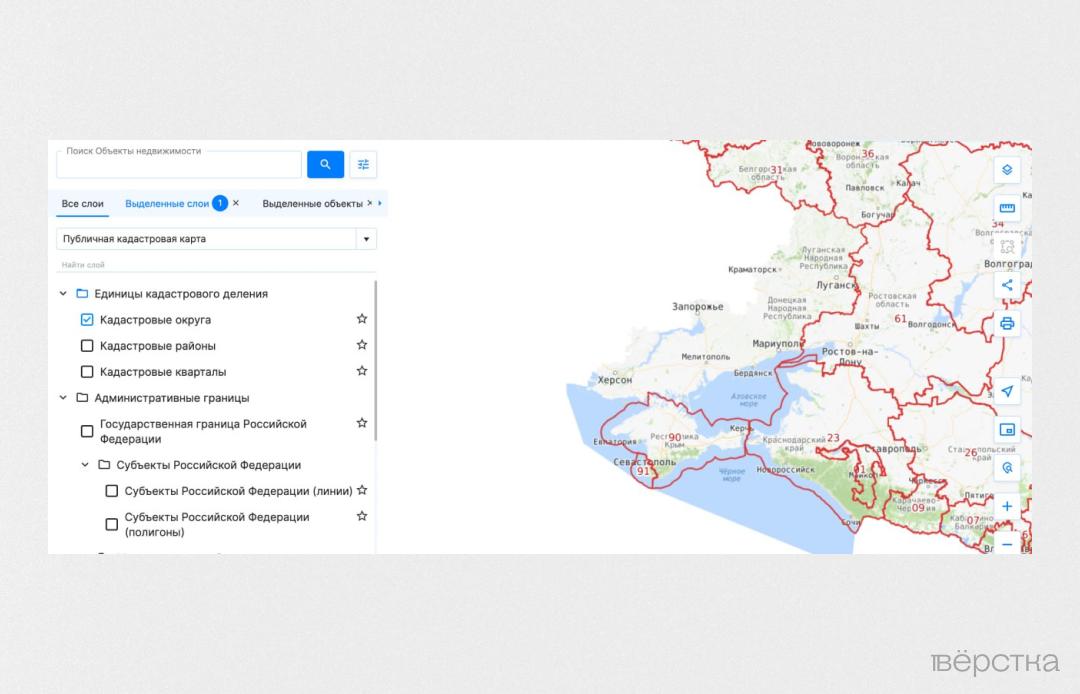Print the map using printer icon
1080x694 pixels.
[x=1007, y=323]
